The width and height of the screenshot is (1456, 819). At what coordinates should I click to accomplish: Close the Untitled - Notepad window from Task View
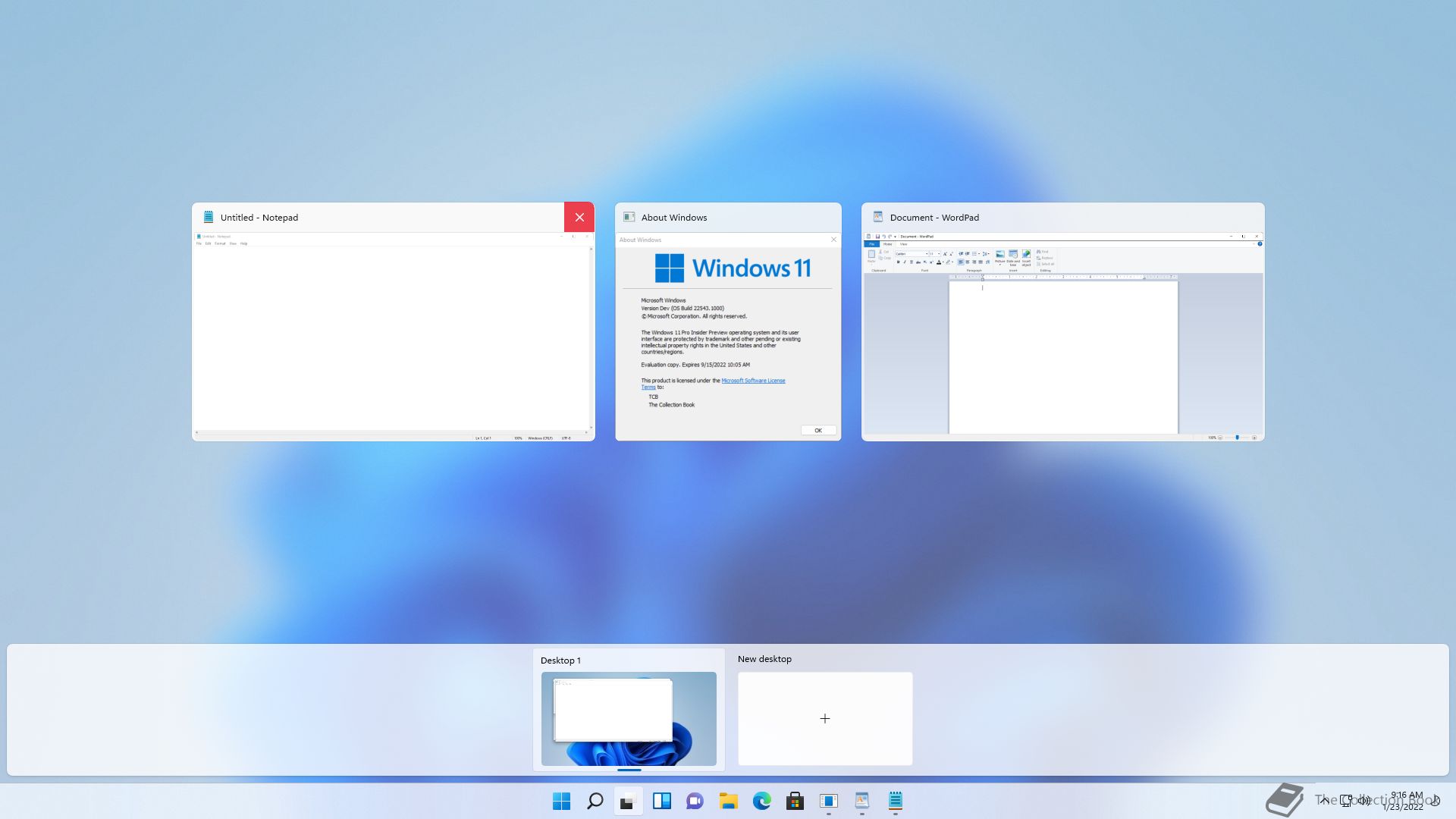pos(579,217)
